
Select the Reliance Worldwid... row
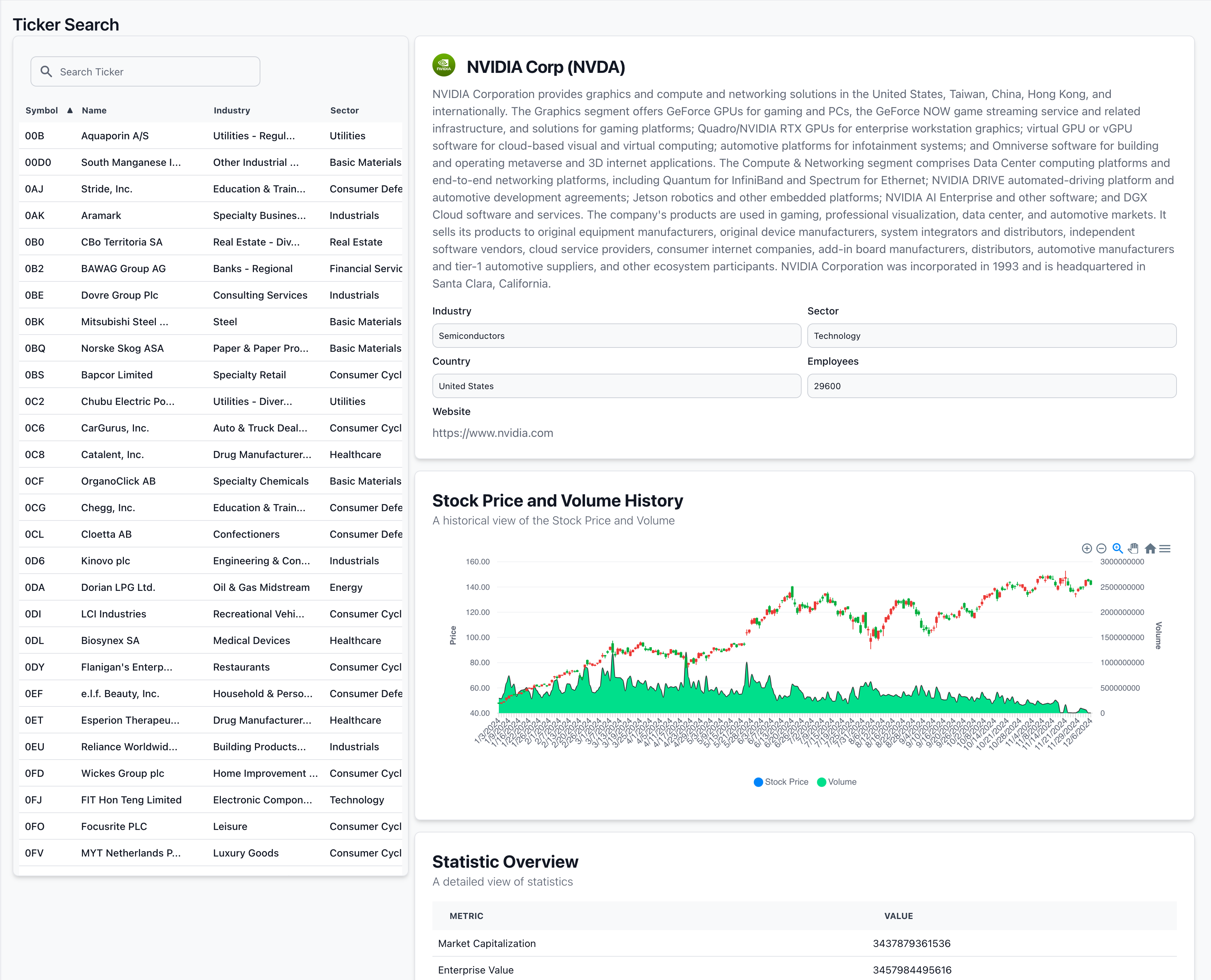click(211, 746)
